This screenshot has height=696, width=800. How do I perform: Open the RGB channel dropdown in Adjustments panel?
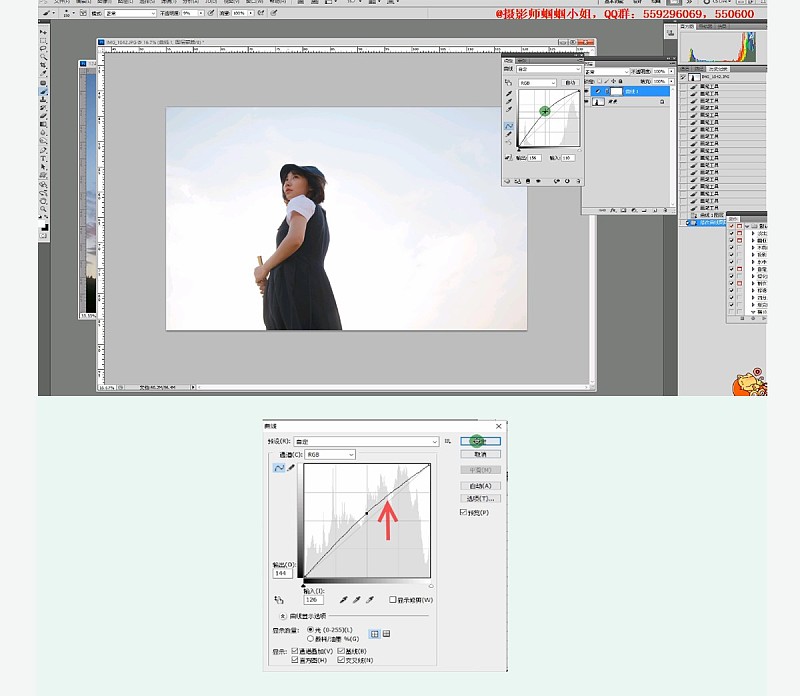click(x=537, y=83)
